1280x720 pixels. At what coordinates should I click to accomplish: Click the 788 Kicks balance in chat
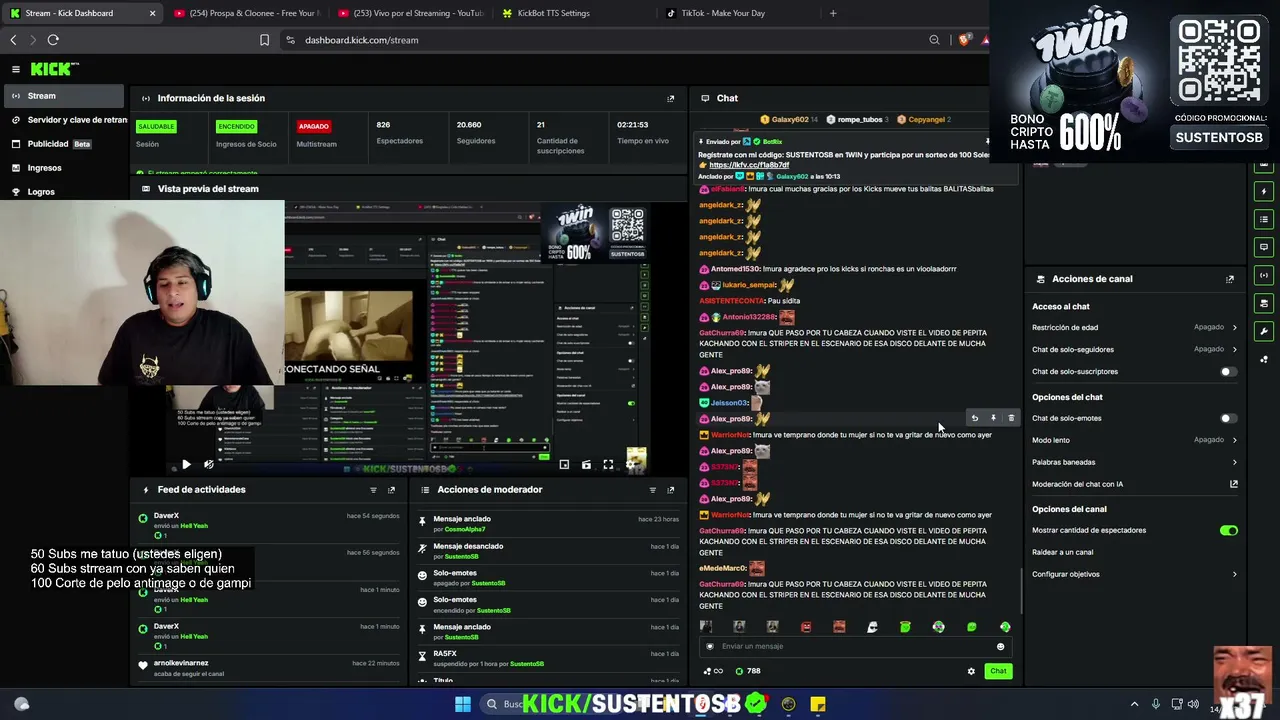click(x=749, y=671)
